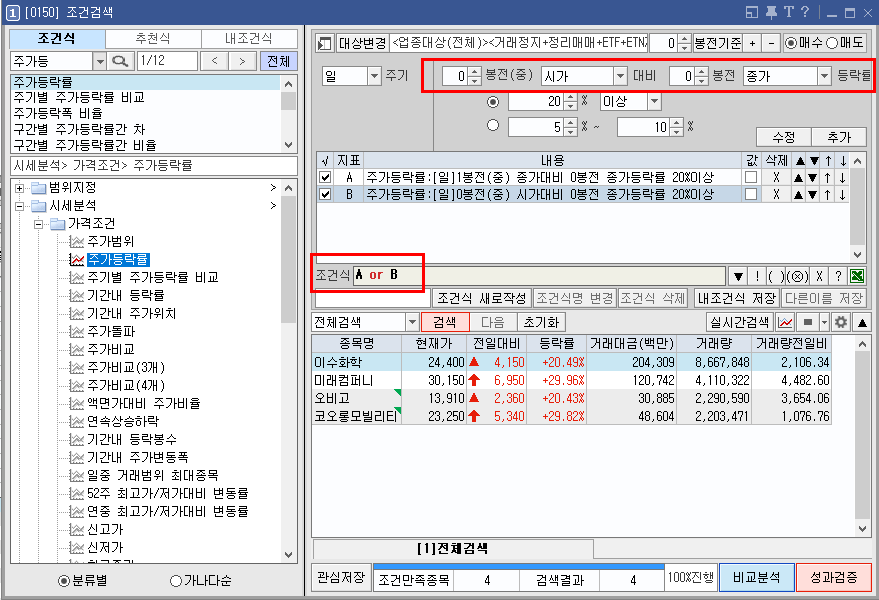This screenshot has width=879, height=600.
Task: Select the 매도 radio button
Action: [832, 43]
